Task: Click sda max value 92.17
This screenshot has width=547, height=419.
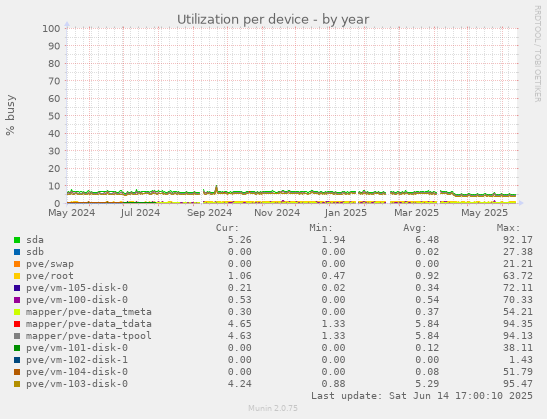Action: pos(518,240)
